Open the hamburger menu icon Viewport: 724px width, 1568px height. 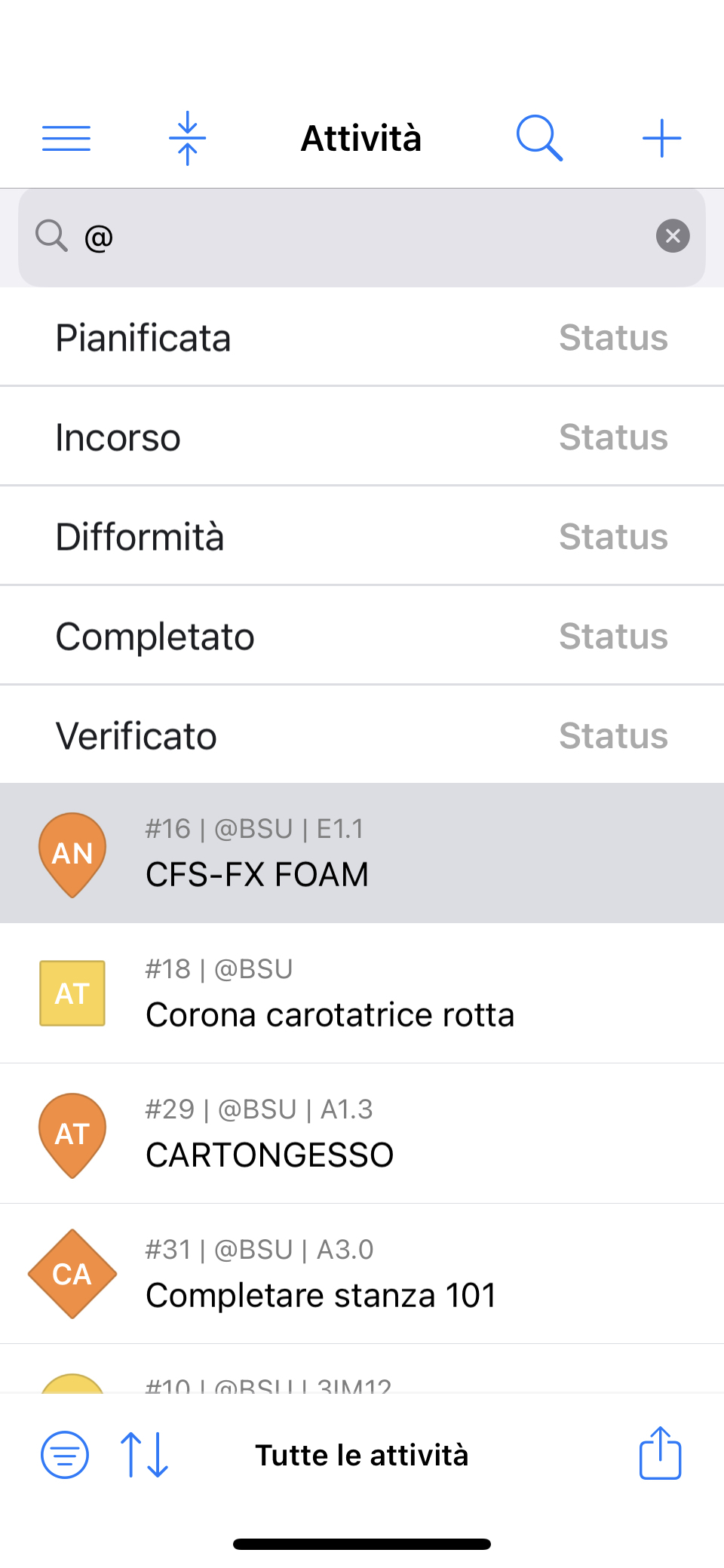point(66,139)
